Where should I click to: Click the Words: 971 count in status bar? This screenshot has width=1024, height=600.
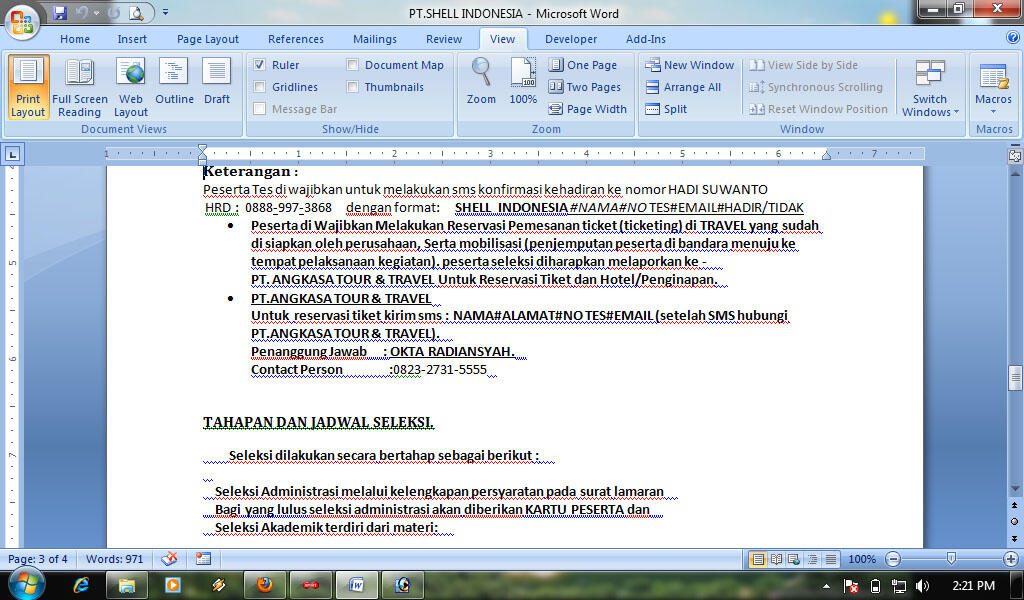click(114, 559)
